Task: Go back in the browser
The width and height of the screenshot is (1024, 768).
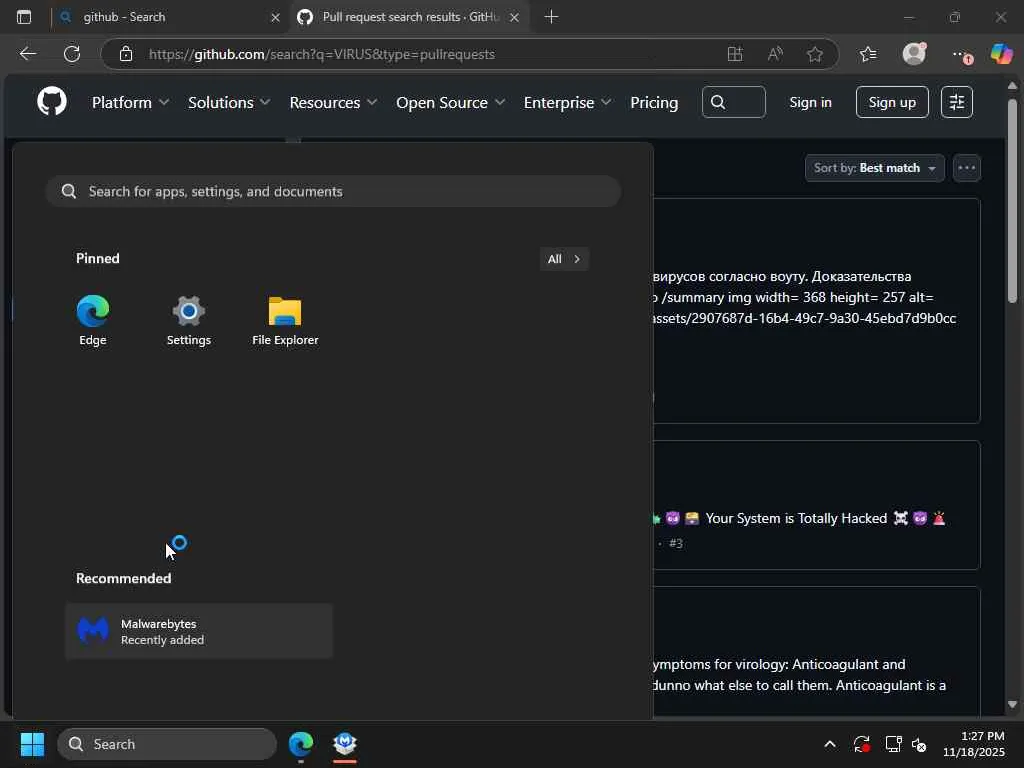Action: 27,54
